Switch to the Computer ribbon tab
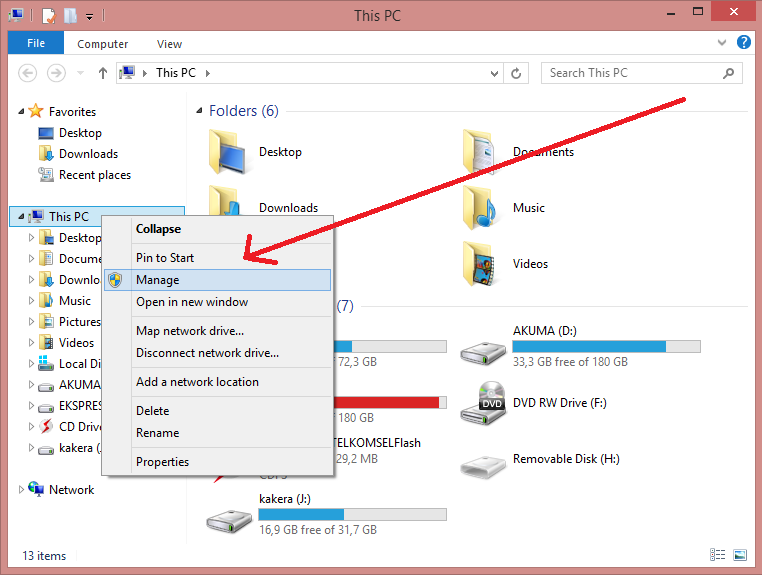The height and width of the screenshot is (575, 762). (103, 44)
